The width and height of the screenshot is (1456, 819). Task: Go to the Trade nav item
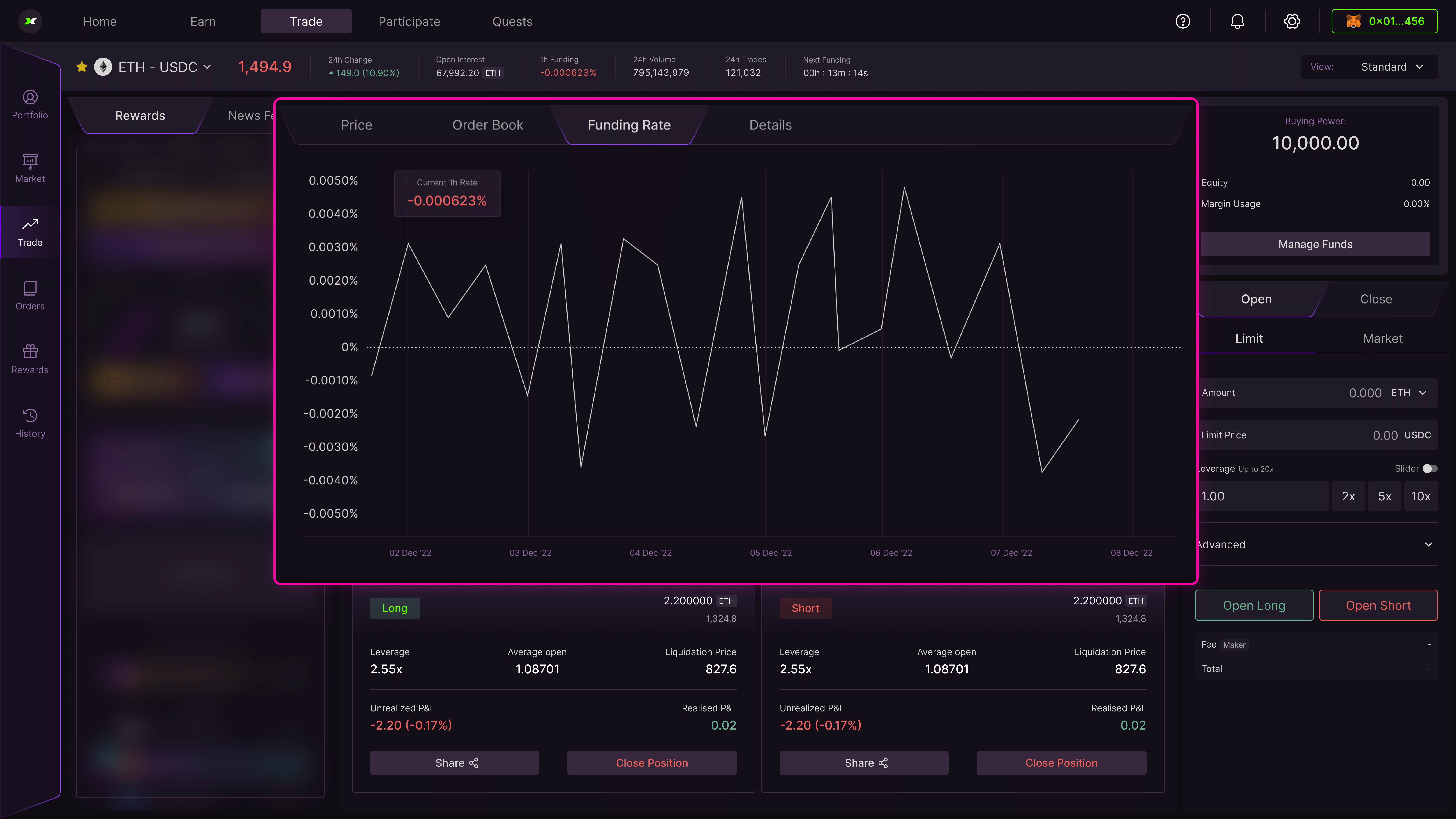click(306, 21)
